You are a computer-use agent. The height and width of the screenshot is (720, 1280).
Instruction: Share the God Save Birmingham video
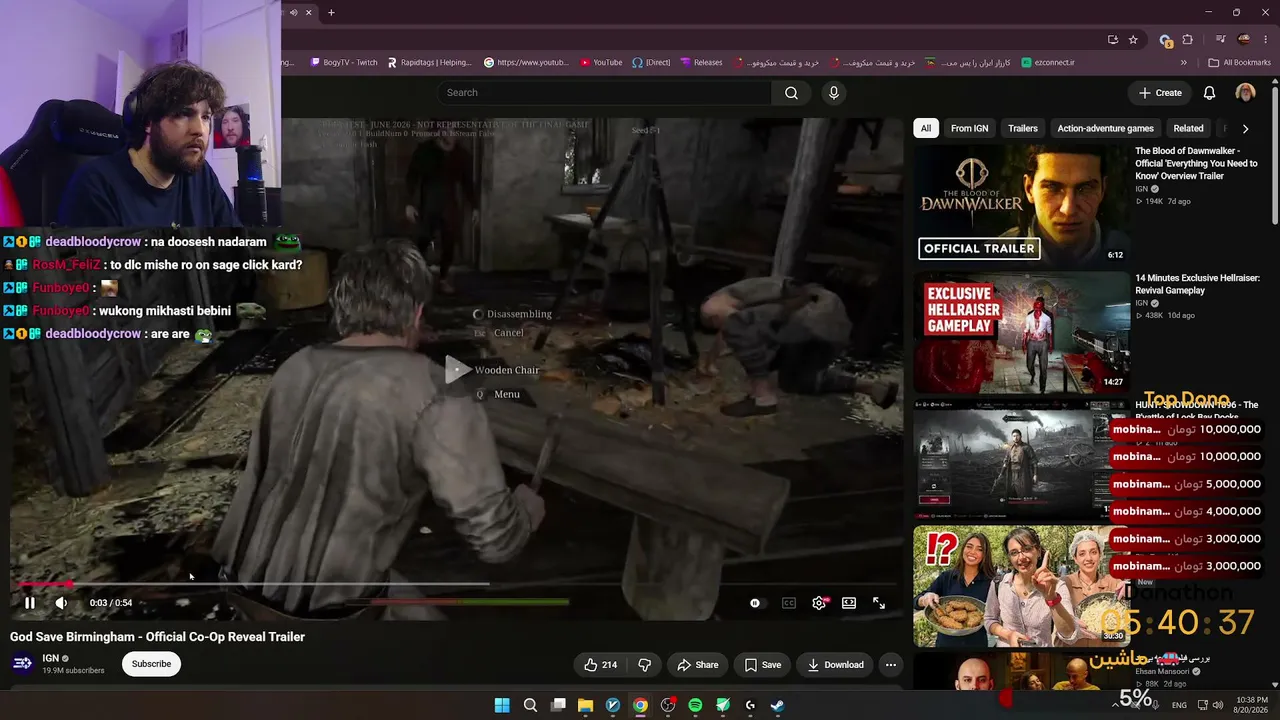point(697,665)
